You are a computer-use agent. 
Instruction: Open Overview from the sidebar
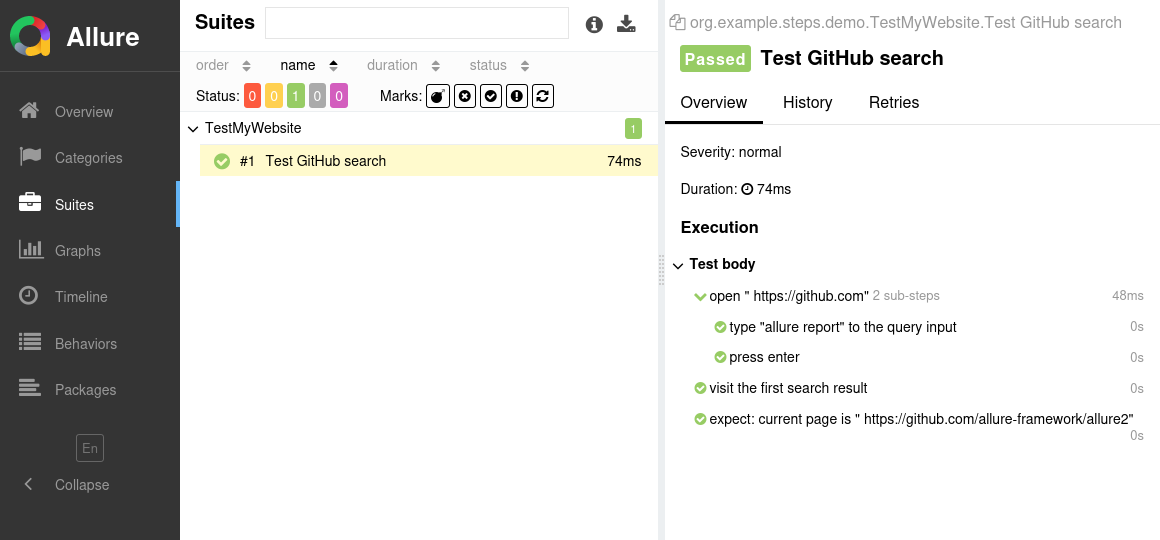pos(84,112)
